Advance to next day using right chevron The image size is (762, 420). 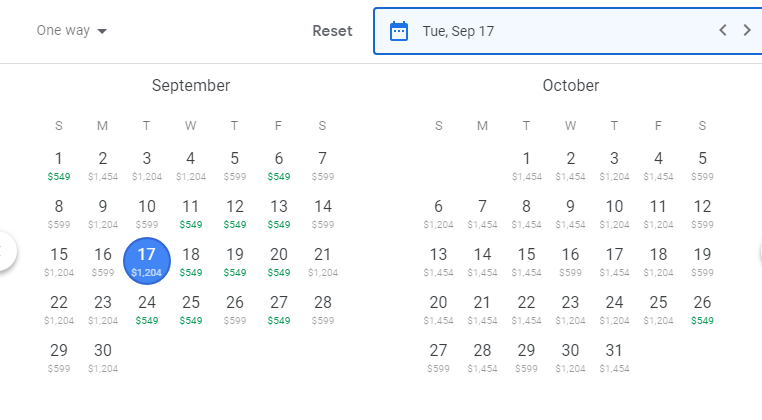tap(747, 31)
